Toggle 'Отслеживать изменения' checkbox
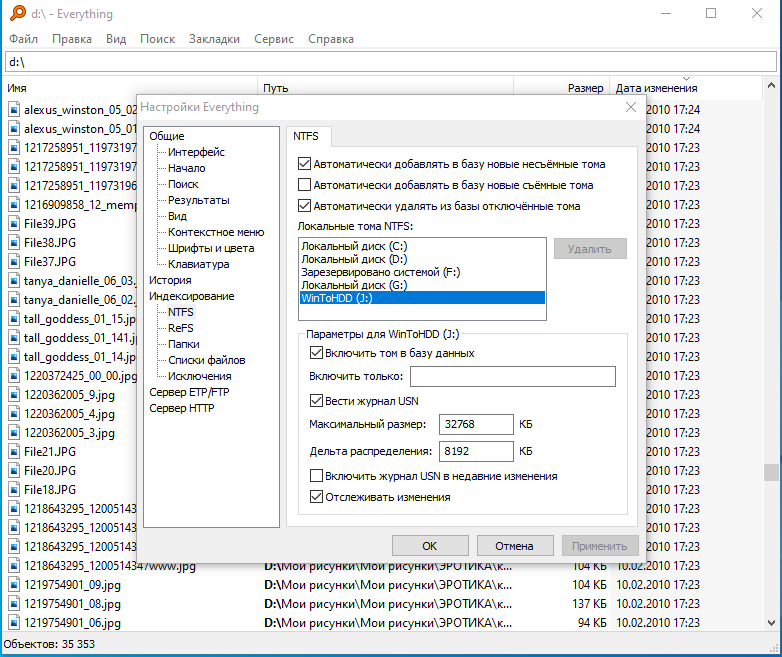Viewport: 782px width, 657px height. click(x=316, y=497)
